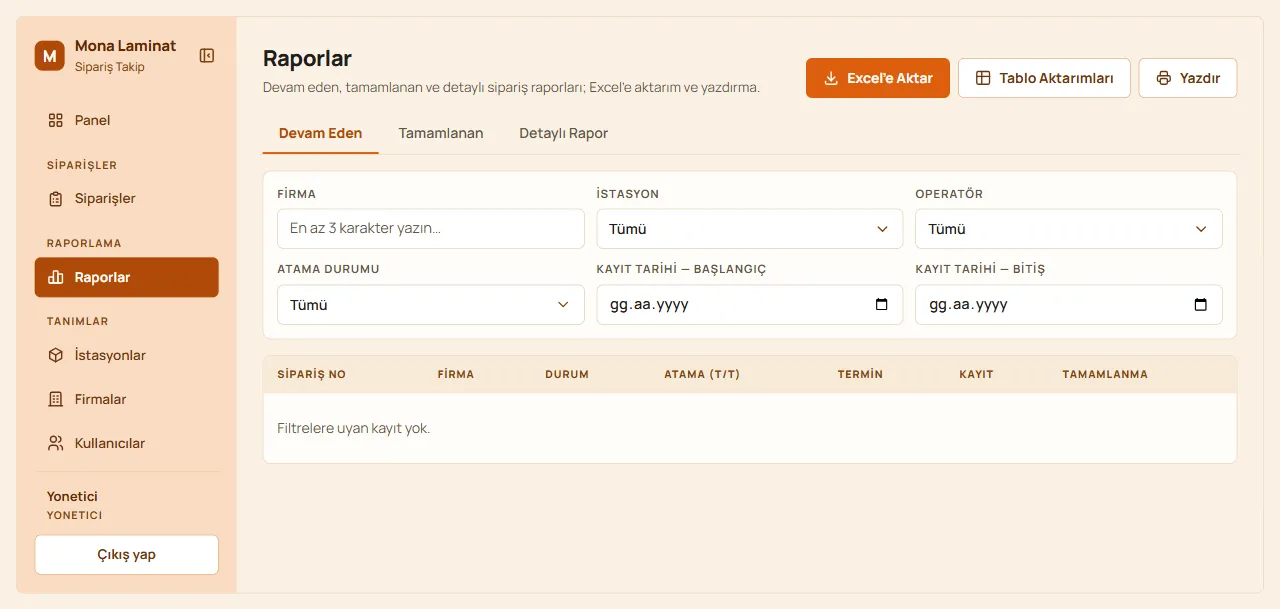Focus the Firma search field
Image resolution: width=1280 pixels, height=609 pixels.
pyautogui.click(x=431, y=229)
